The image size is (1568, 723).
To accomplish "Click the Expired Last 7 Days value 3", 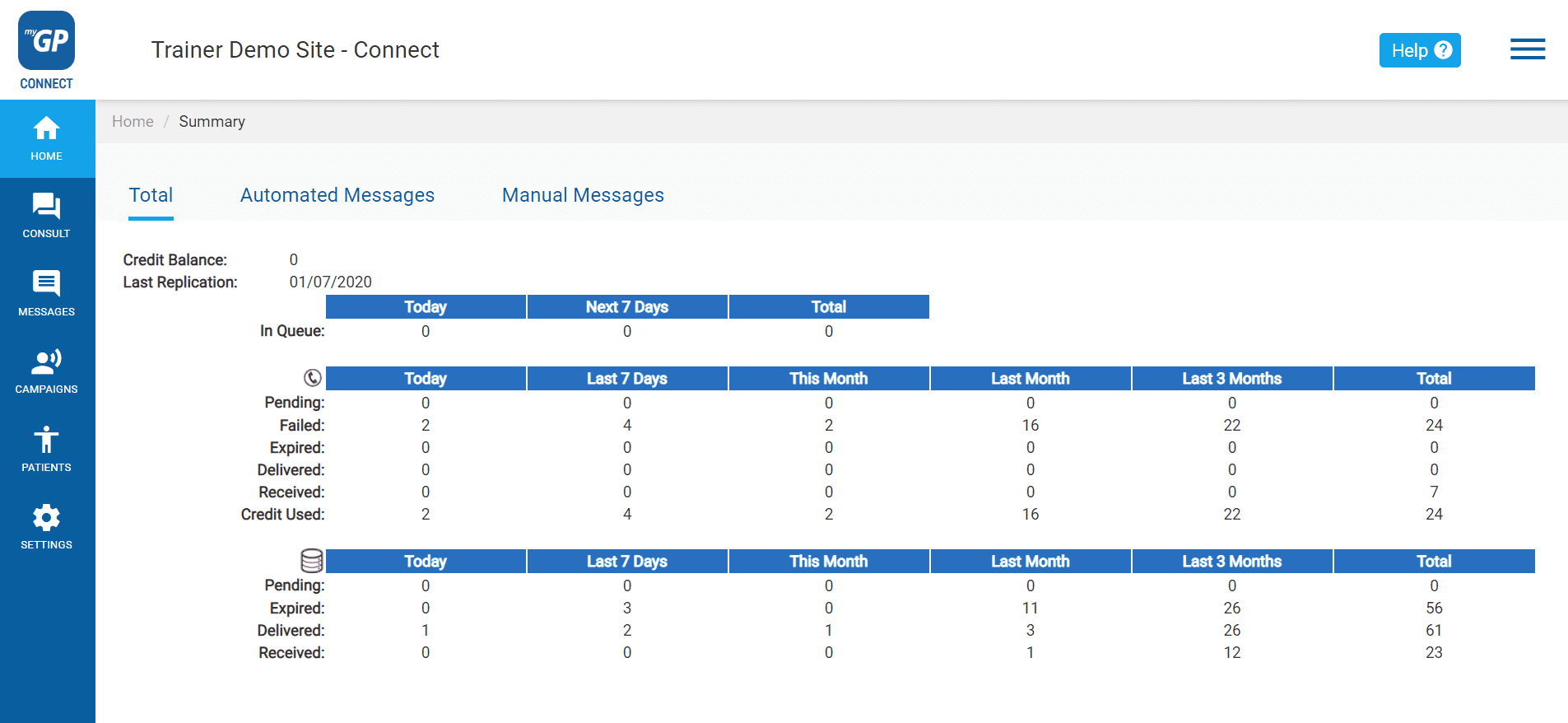I will 627,609.
